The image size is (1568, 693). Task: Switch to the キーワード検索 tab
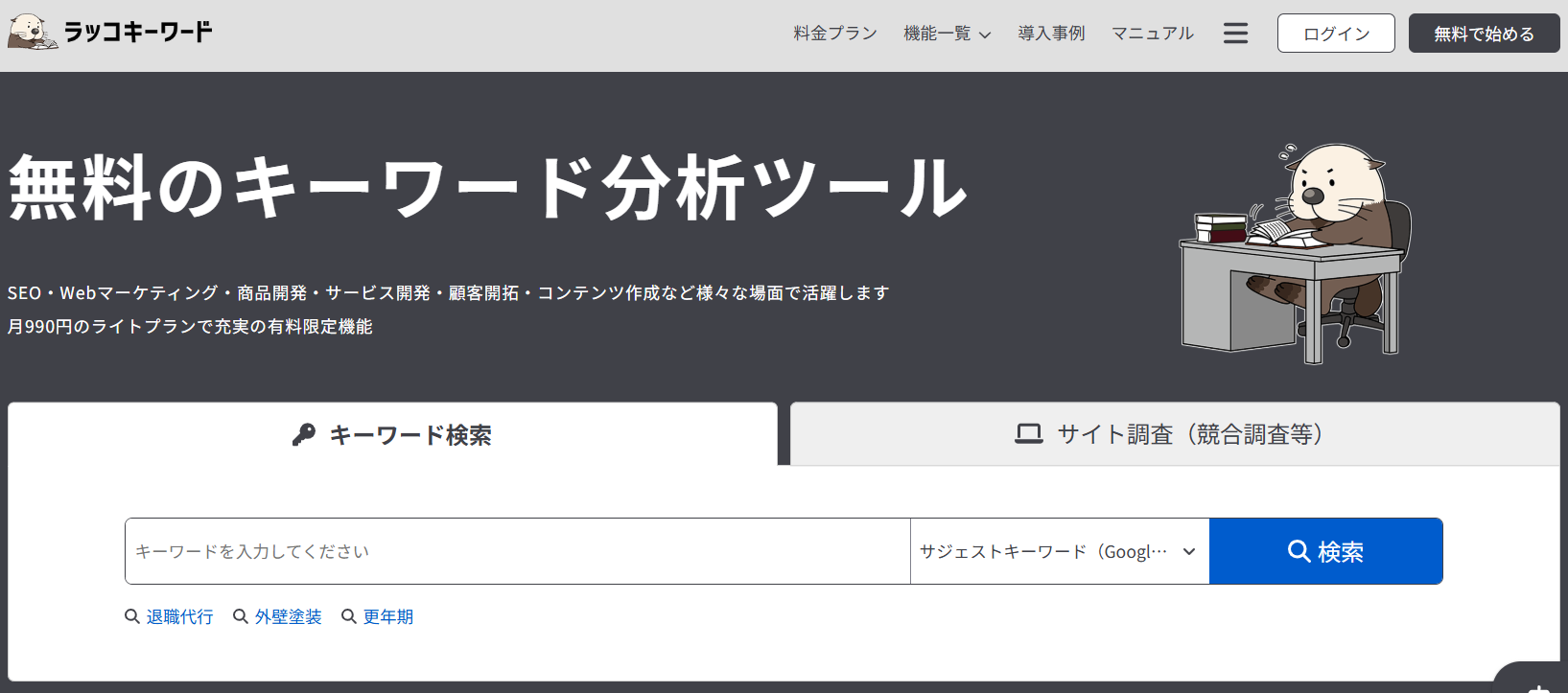tap(392, 434)
